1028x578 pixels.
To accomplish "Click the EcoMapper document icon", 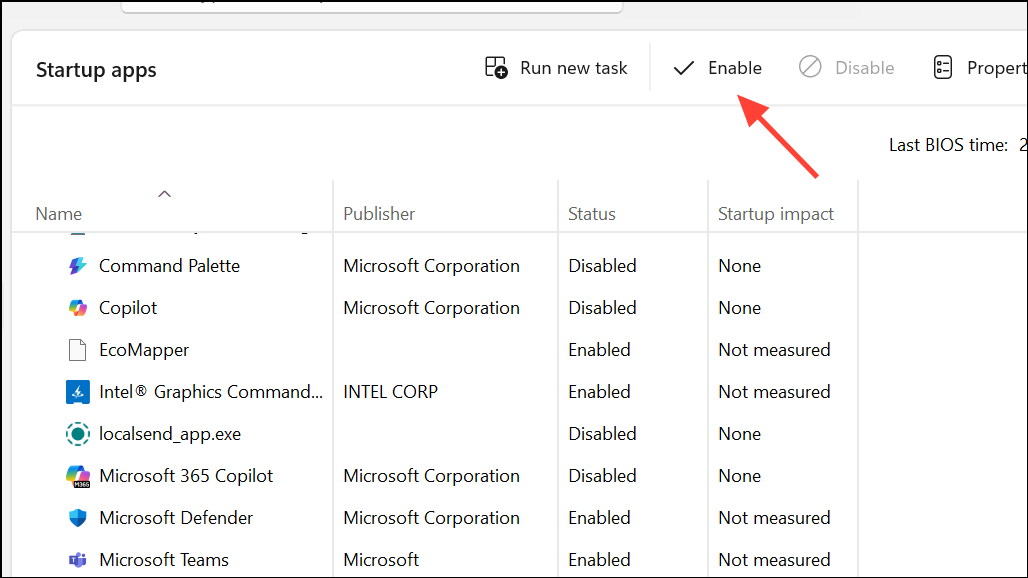I will point(78,349).
